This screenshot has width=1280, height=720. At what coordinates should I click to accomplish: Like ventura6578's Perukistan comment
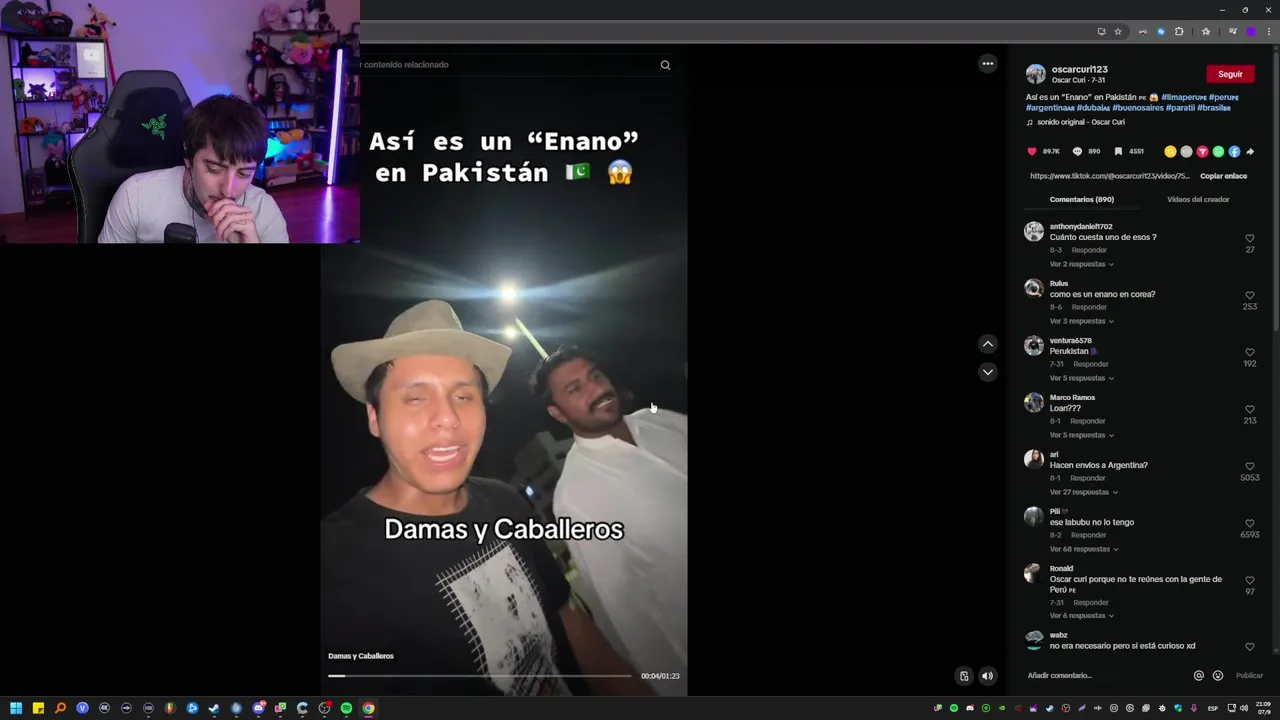(x=1250, y=353)
